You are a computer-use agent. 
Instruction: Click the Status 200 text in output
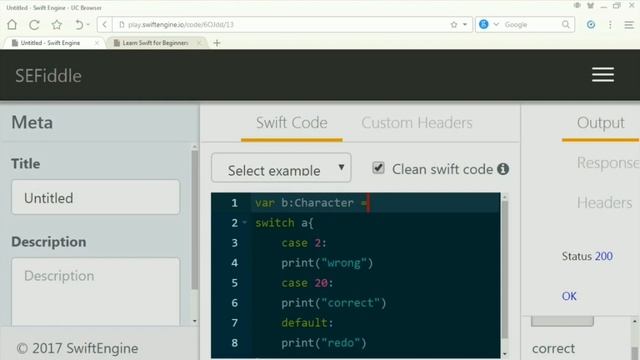(x=587, y=256)
